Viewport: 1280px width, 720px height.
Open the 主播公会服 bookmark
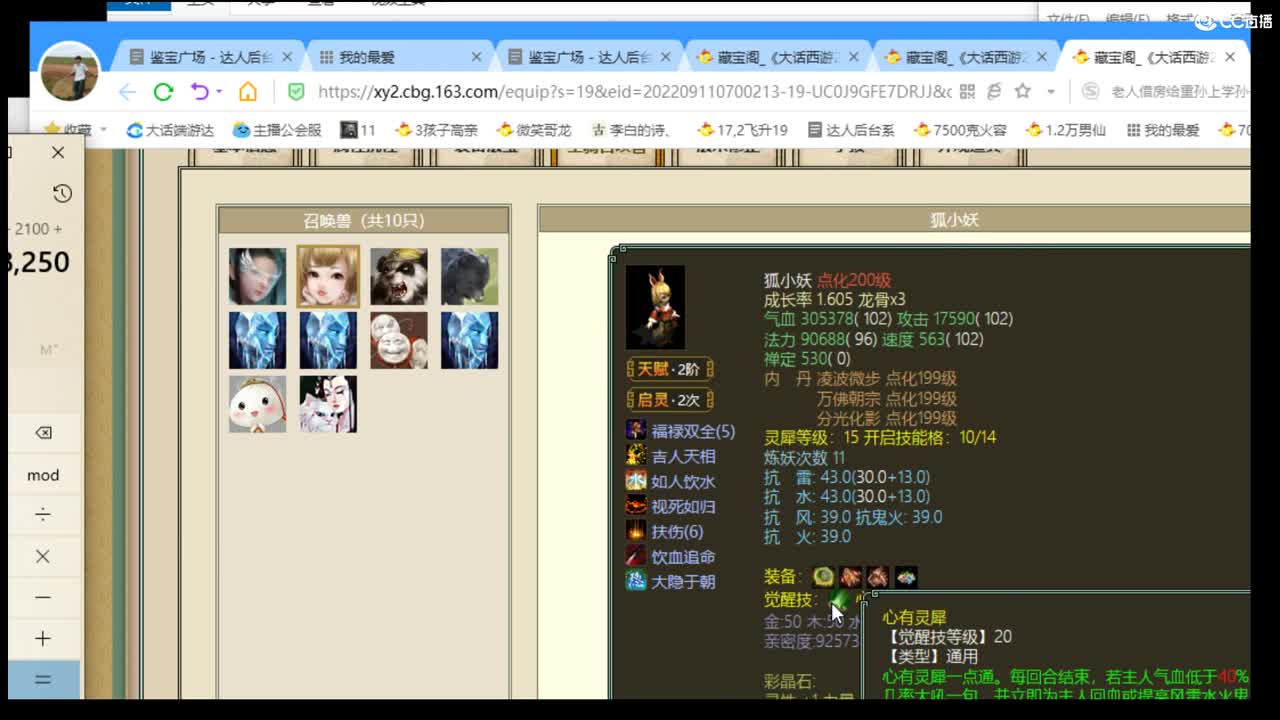pyautogui.click(x=277, y=130)
